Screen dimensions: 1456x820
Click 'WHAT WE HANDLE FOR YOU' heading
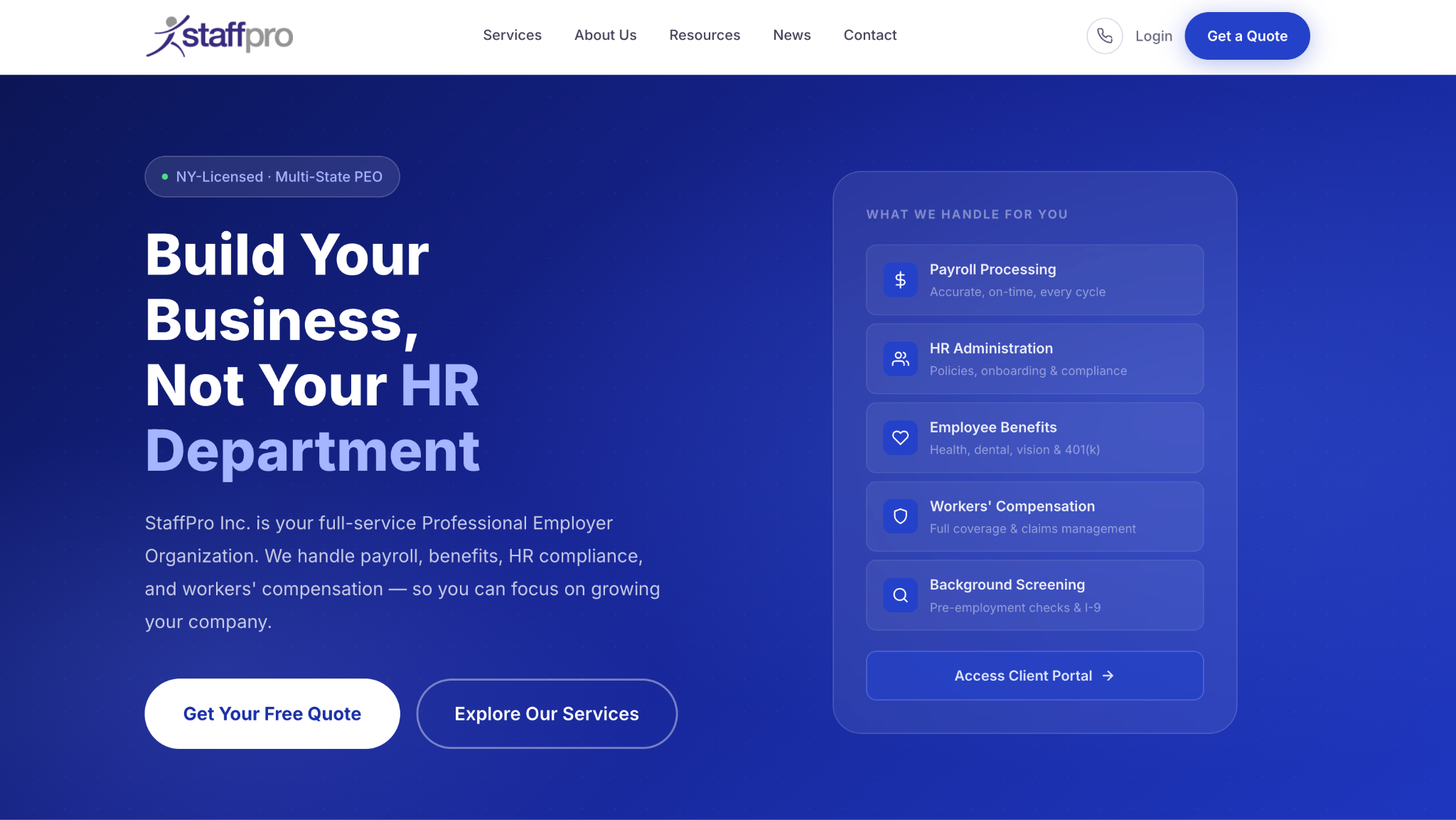pyautogui.click(x=967, y=214)
